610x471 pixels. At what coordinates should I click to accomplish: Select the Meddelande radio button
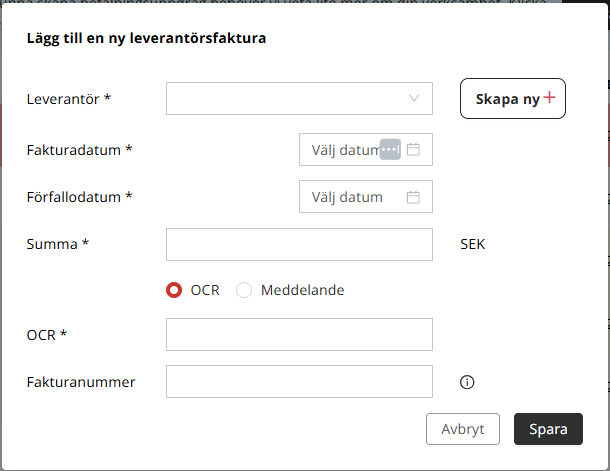tap(244, 290)
